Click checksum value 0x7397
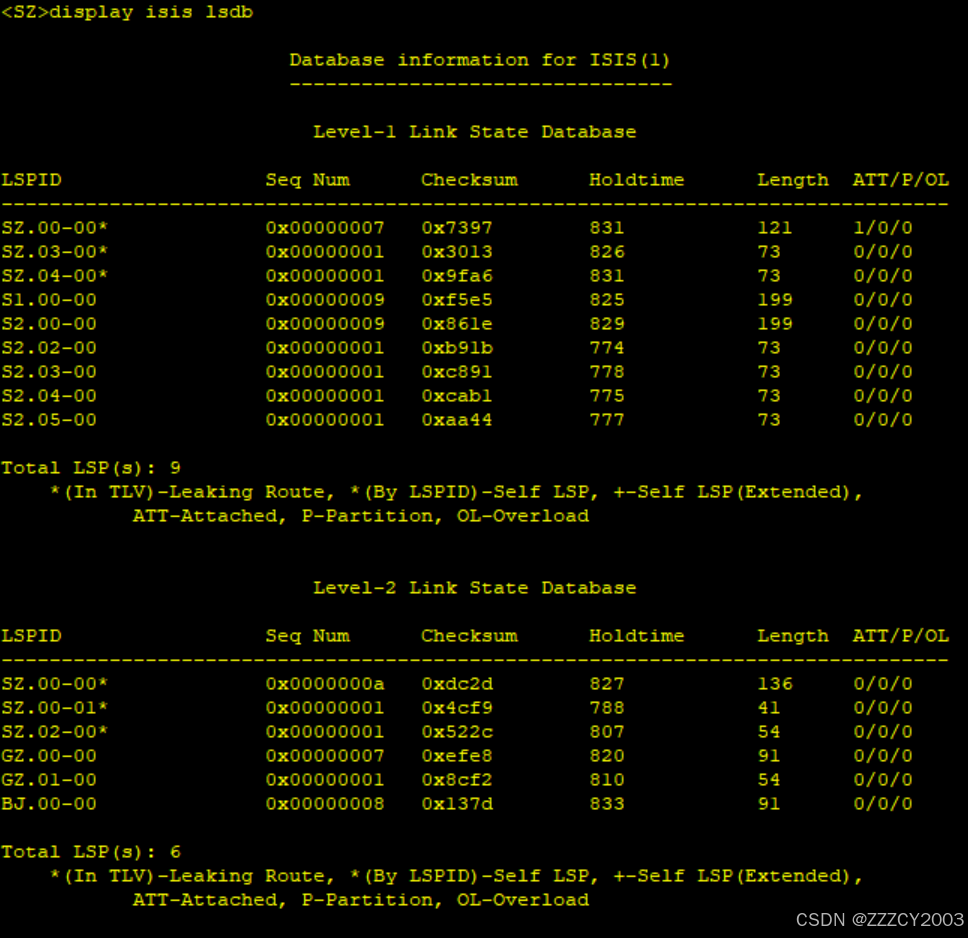 456,228
